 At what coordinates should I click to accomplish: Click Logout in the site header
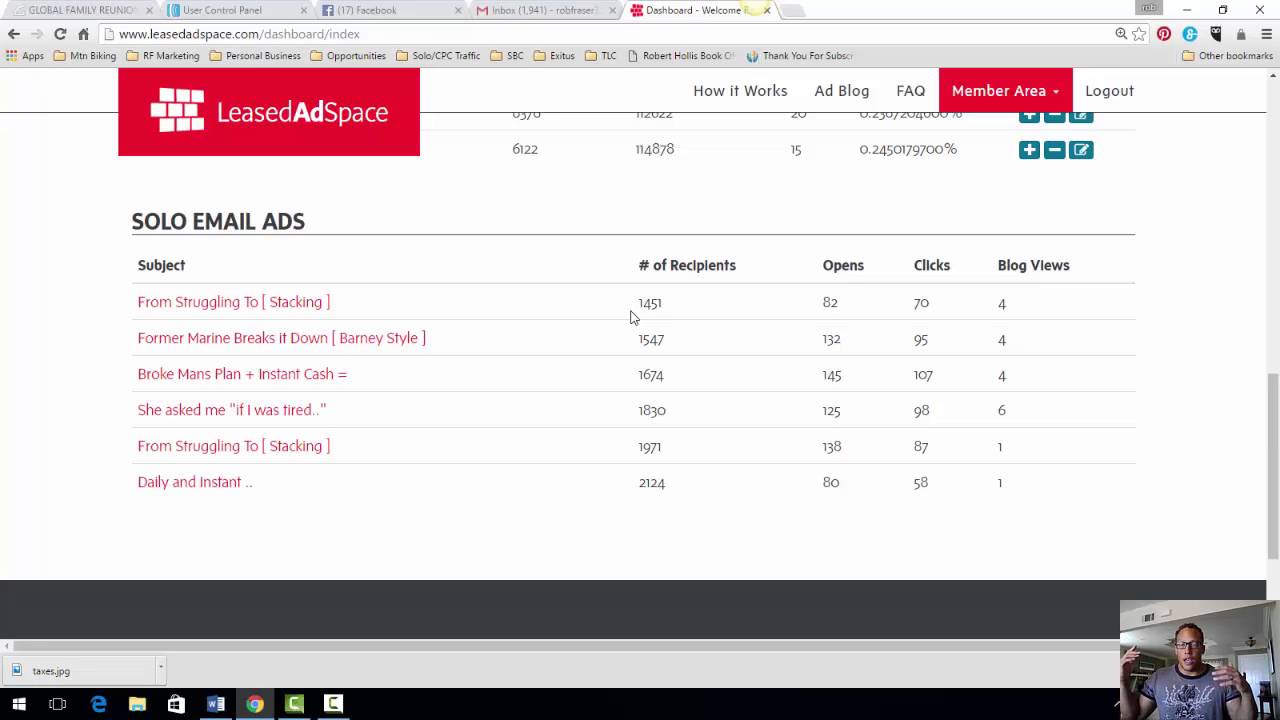click(1109, 91)
